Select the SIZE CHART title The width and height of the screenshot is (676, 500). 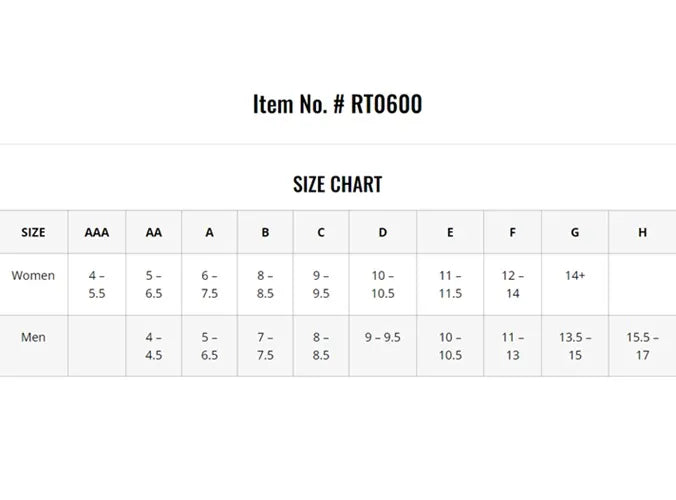(337, 185)
